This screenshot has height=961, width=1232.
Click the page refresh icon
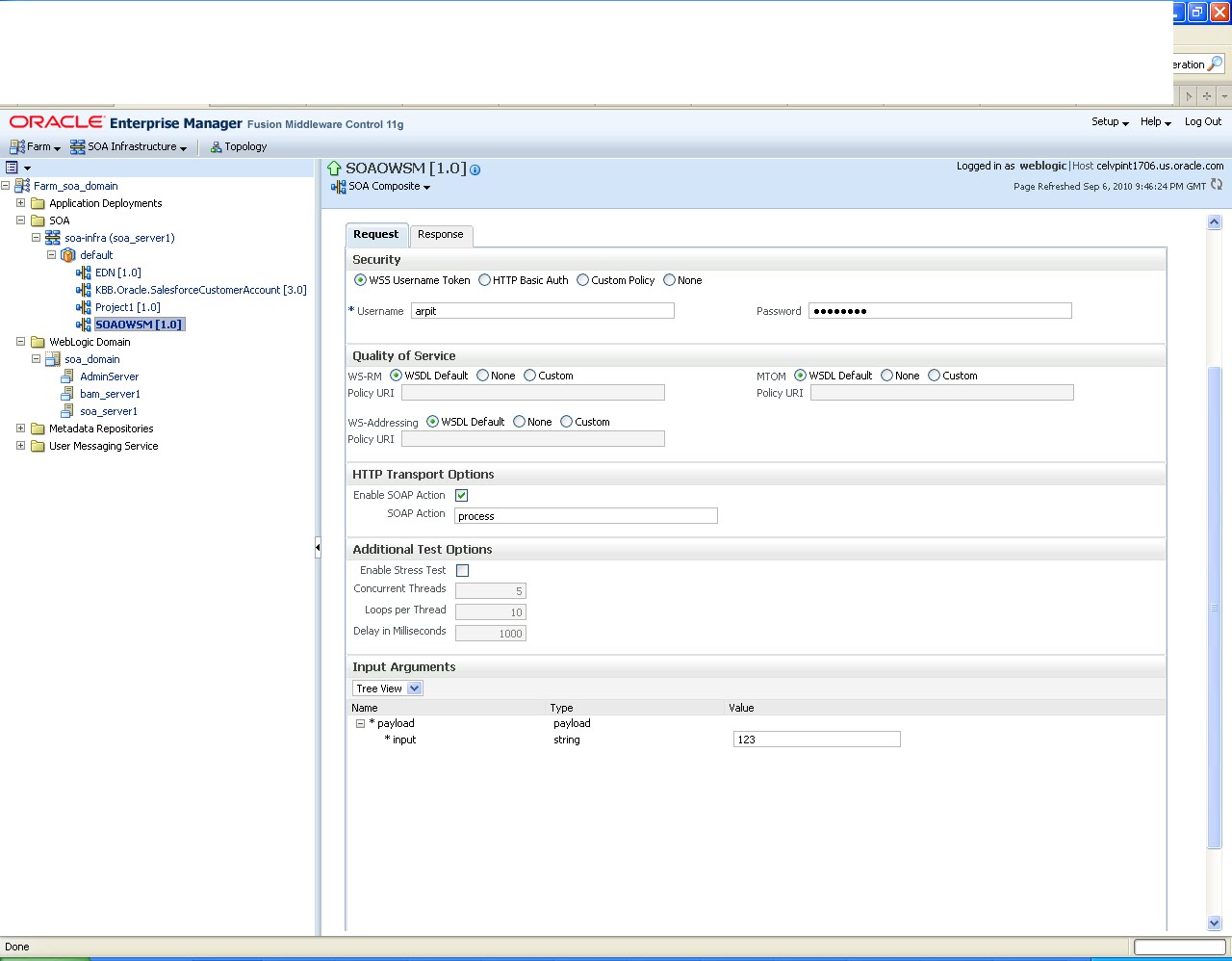(1217, 185)
